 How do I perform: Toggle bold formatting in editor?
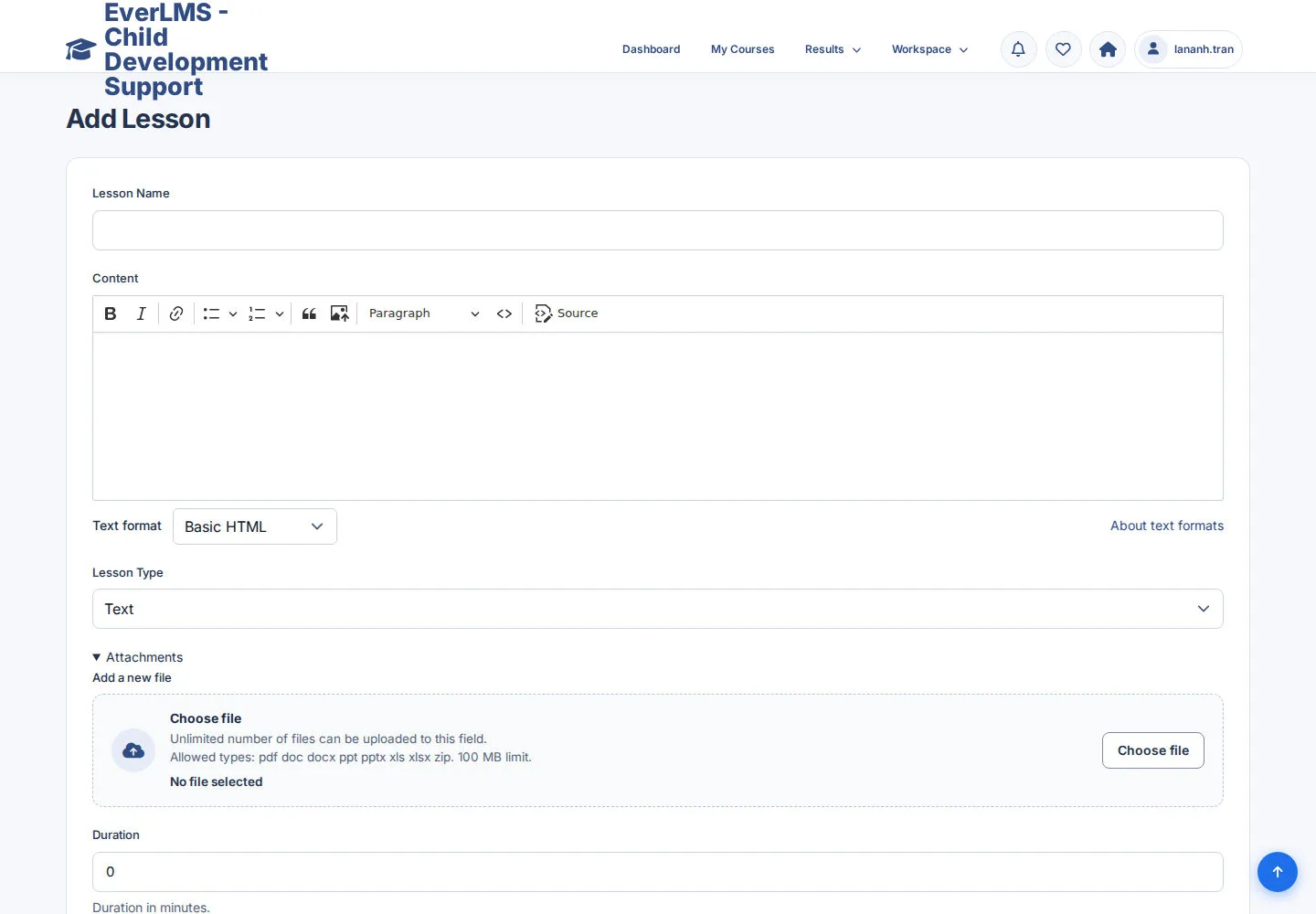(x=111, y=314)
